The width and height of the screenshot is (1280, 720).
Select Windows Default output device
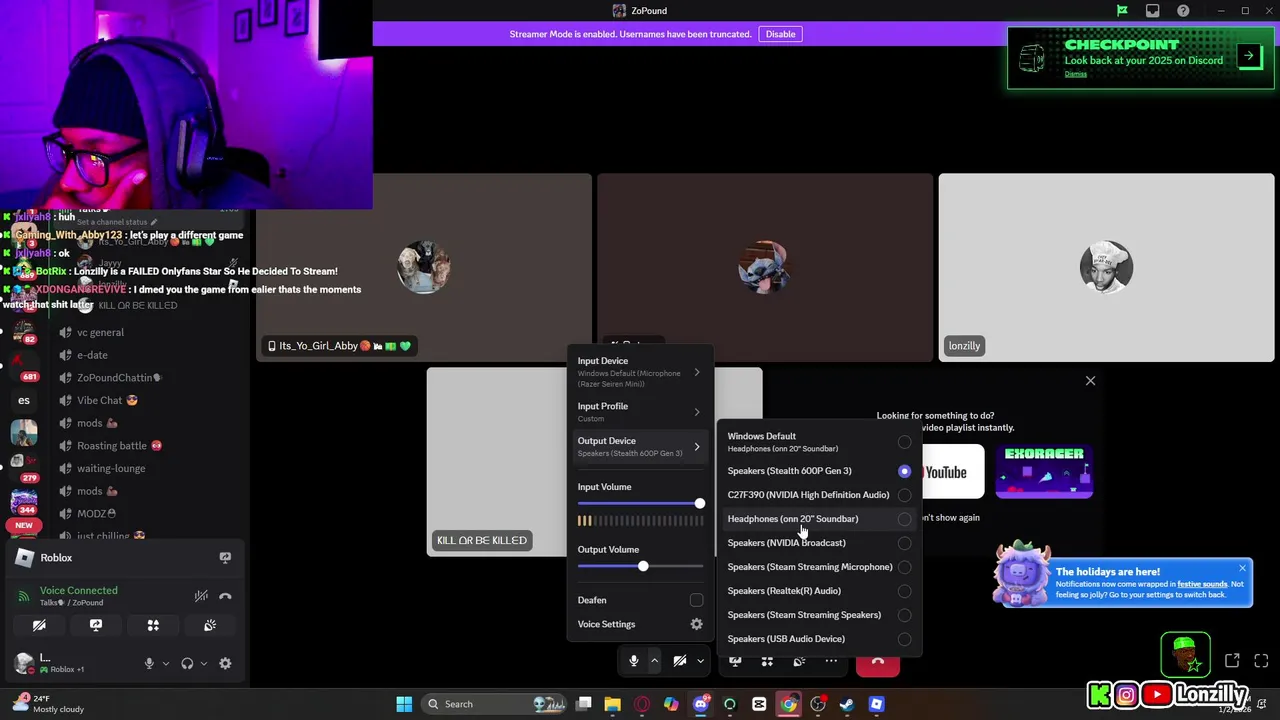click(x=819, y=442)
